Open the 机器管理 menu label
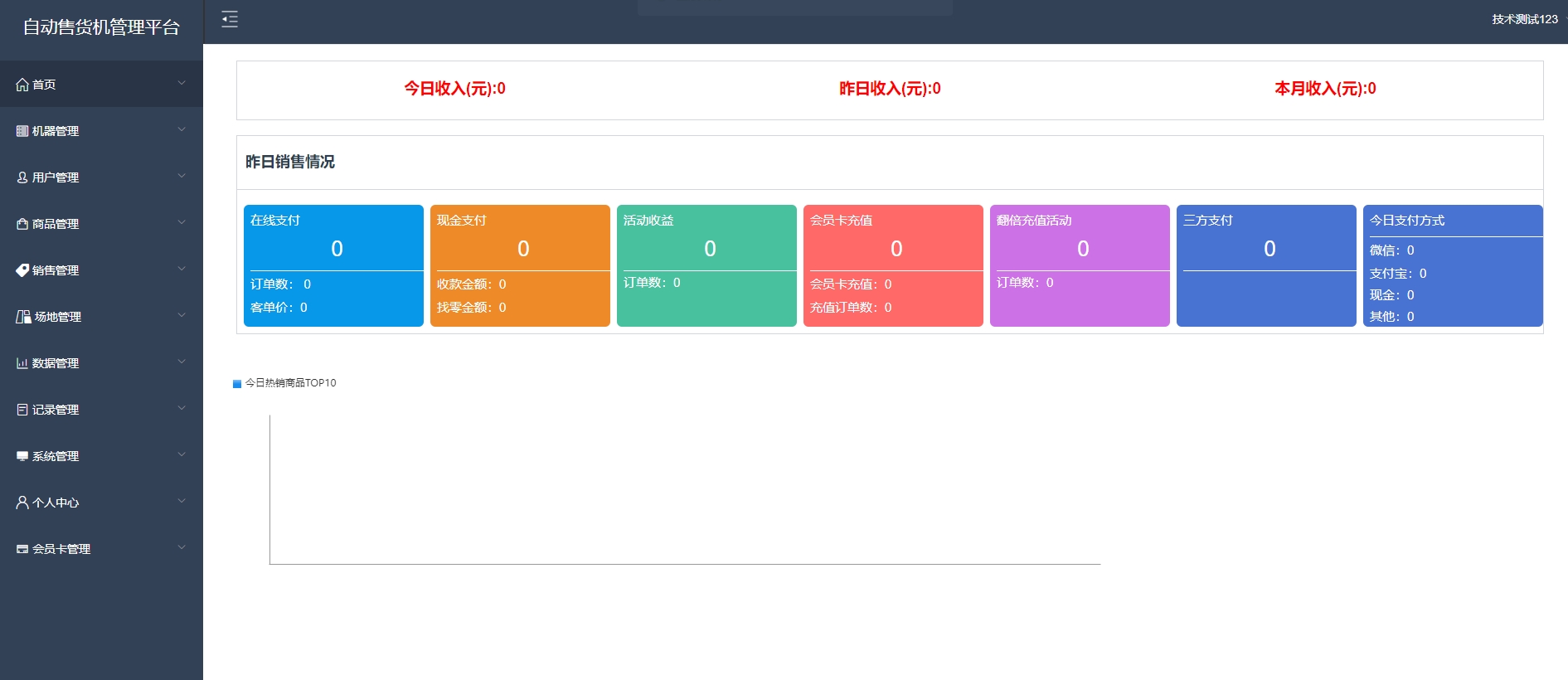 (x=56, y=131)
